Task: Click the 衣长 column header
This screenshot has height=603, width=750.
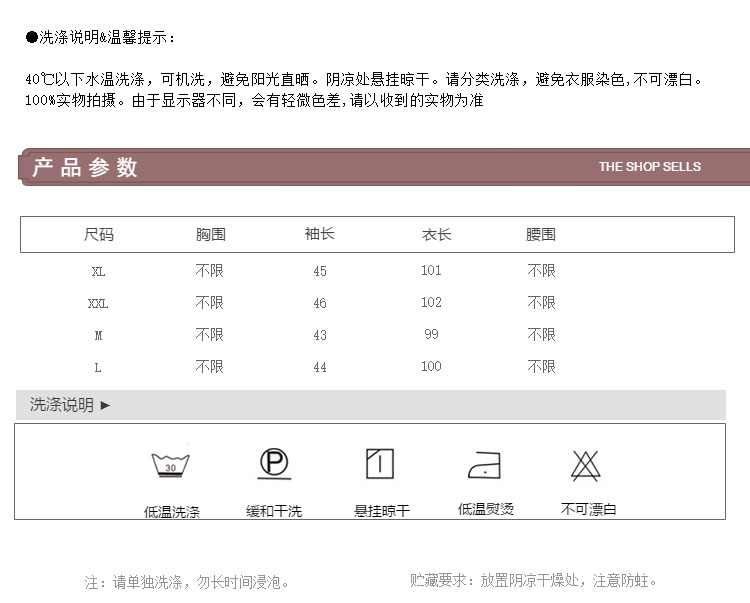Action: pos(436,234)
